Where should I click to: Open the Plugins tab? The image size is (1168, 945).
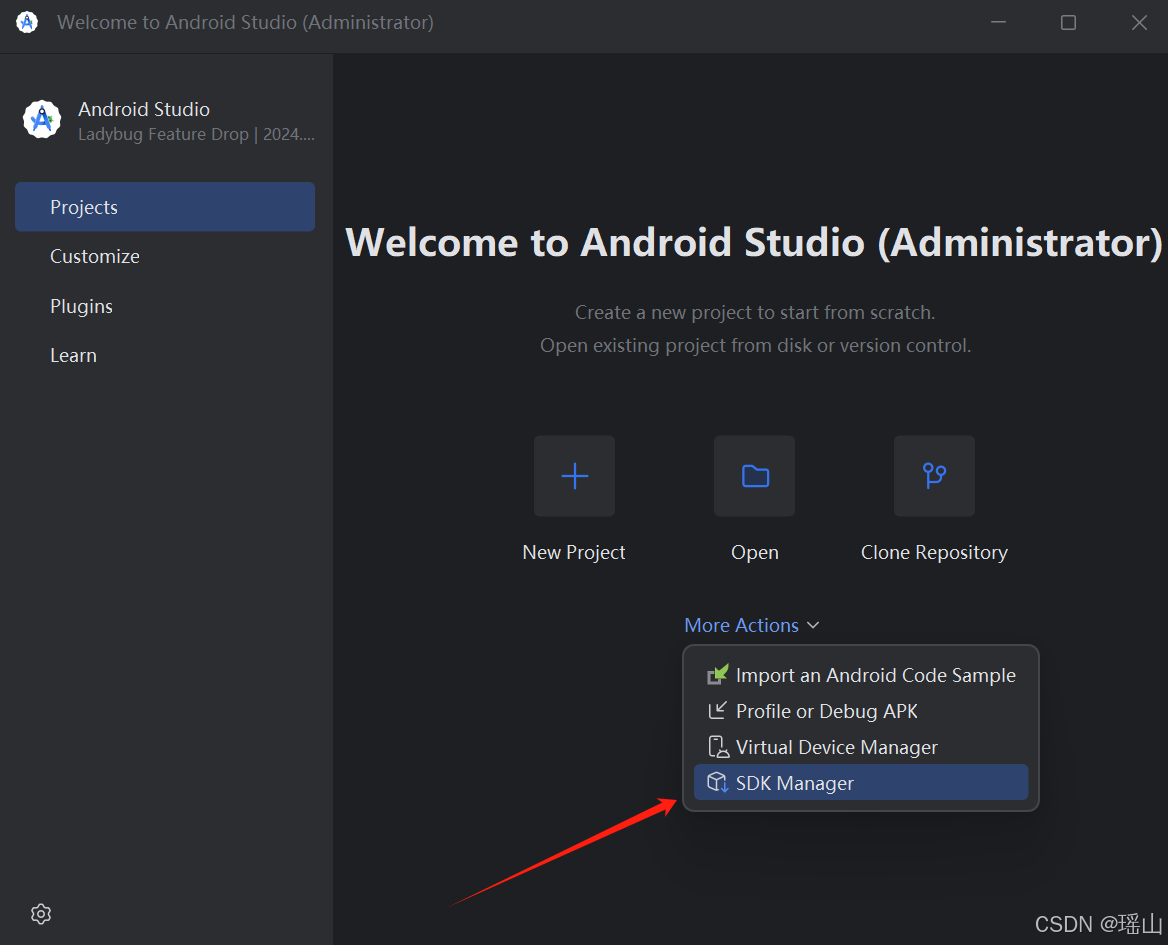(x=165, y=306)
